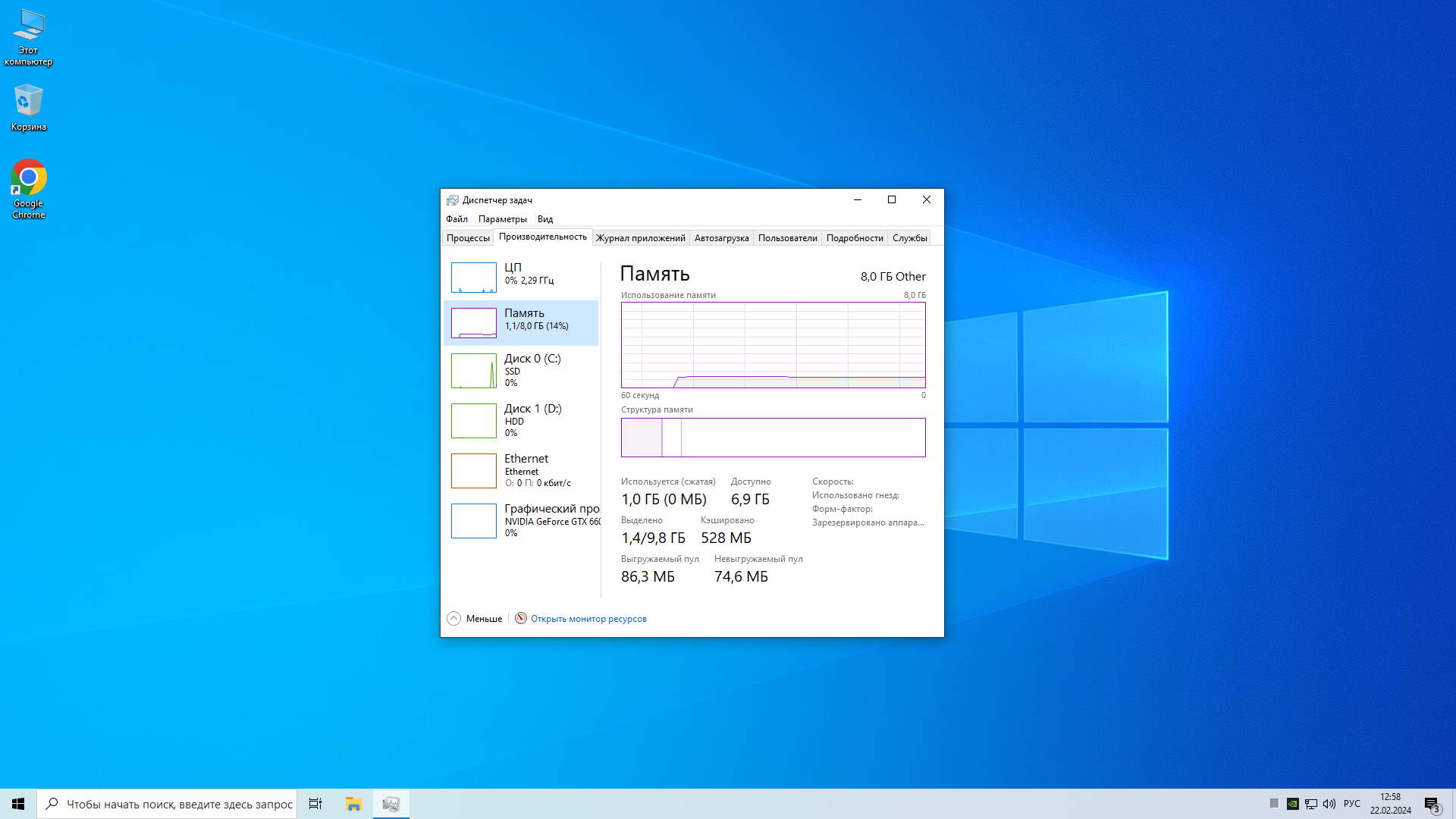Select Диск 1 (D:) HDD graph item
The width and height of the screenshot is (1456, 819).
(473, 421)
